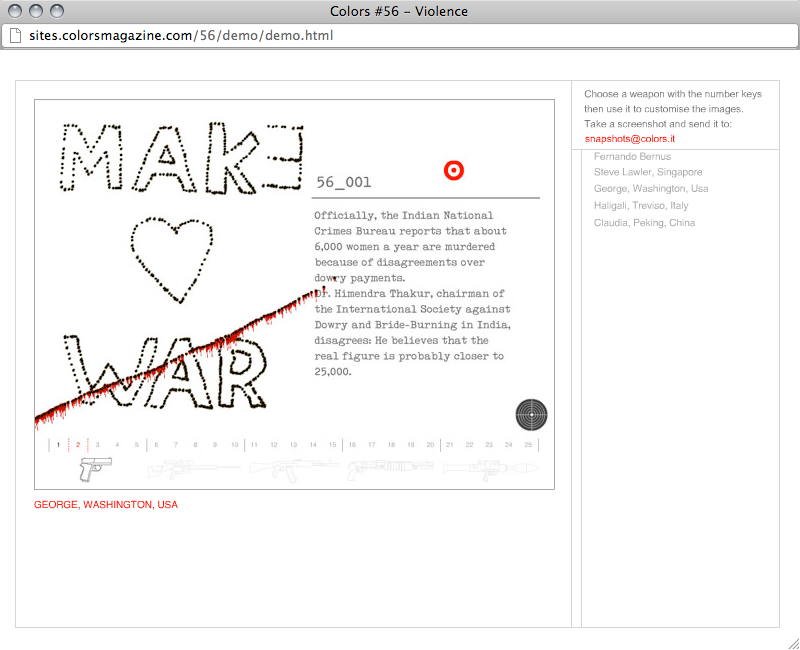
Task: Go to image number 20 on timeline
Action: pyautogui.click(x=431, y=445)
